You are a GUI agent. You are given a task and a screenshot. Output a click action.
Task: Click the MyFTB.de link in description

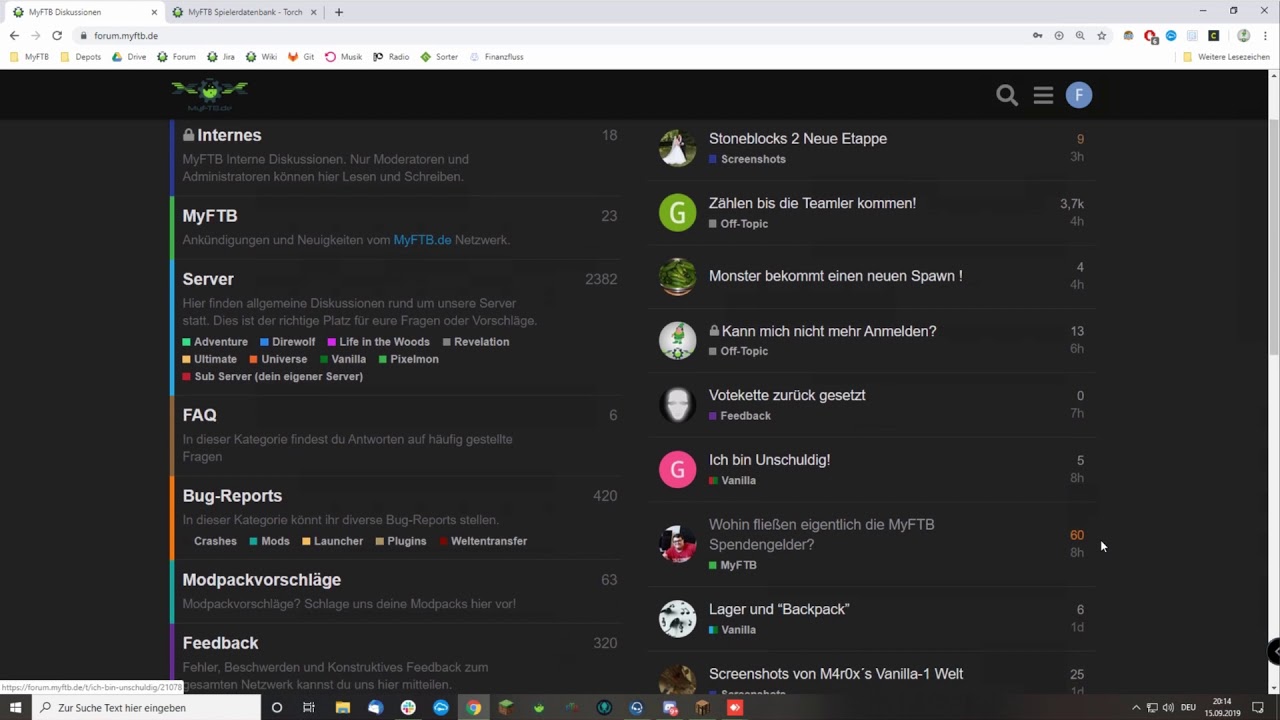coord(422,240)
